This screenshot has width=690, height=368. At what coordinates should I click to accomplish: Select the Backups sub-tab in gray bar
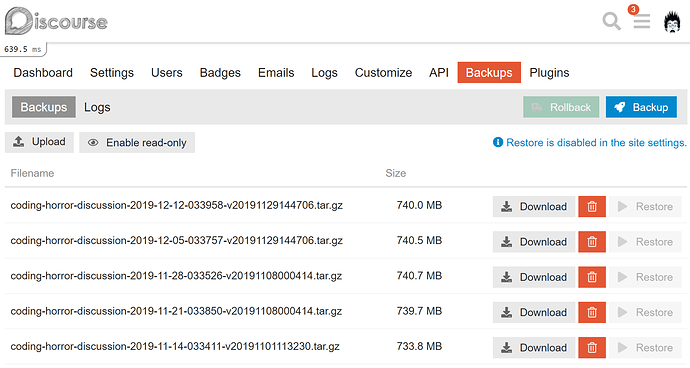(44, 107)
